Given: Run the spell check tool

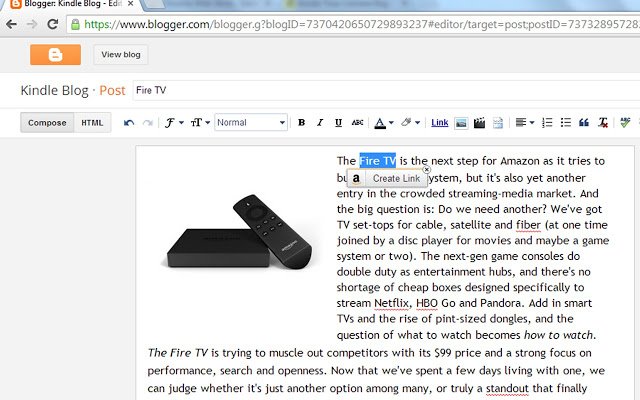Looking at the screenshot, I should point(625,122).
